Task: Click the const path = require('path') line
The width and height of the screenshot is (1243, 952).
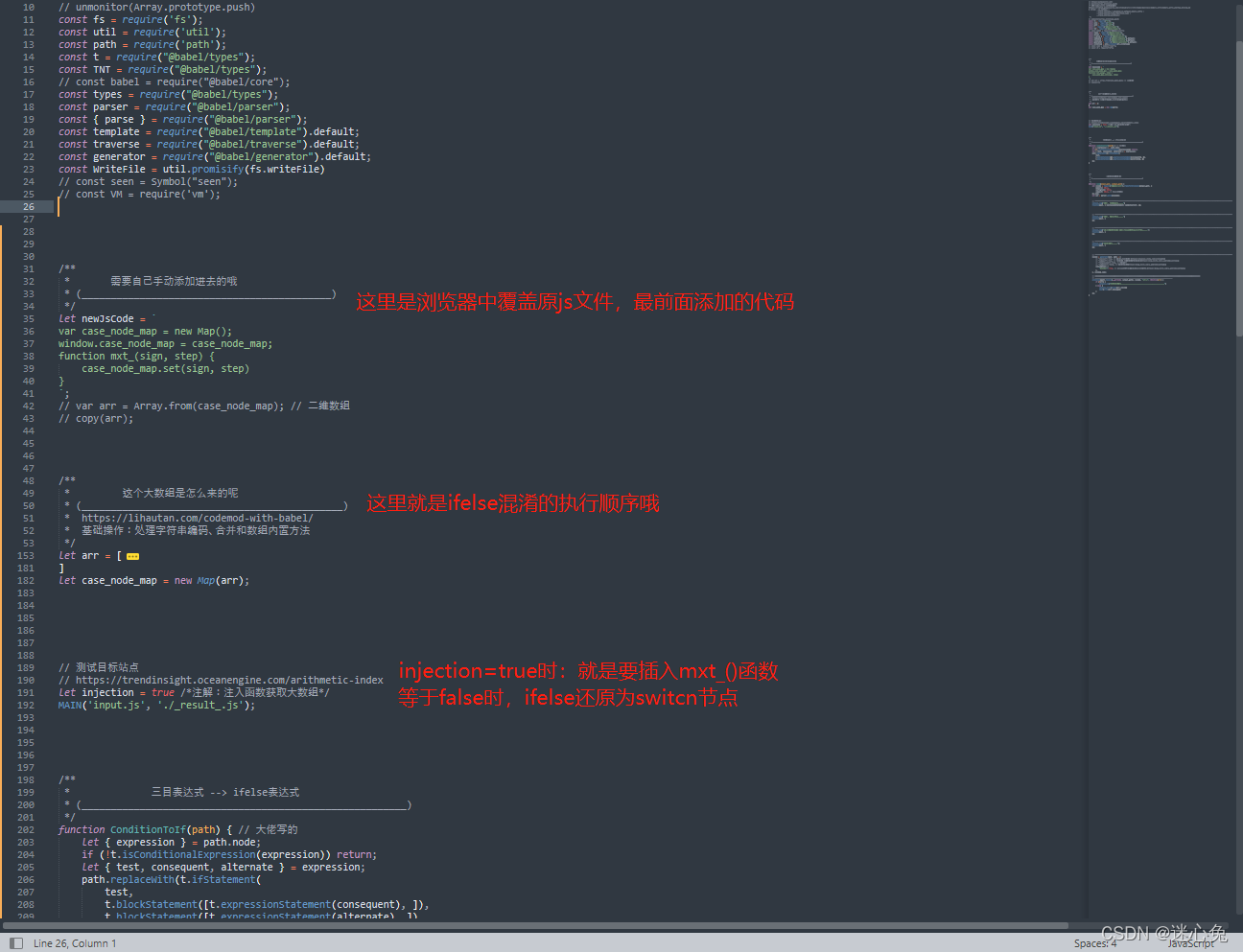Action: [x=142, y=44]
